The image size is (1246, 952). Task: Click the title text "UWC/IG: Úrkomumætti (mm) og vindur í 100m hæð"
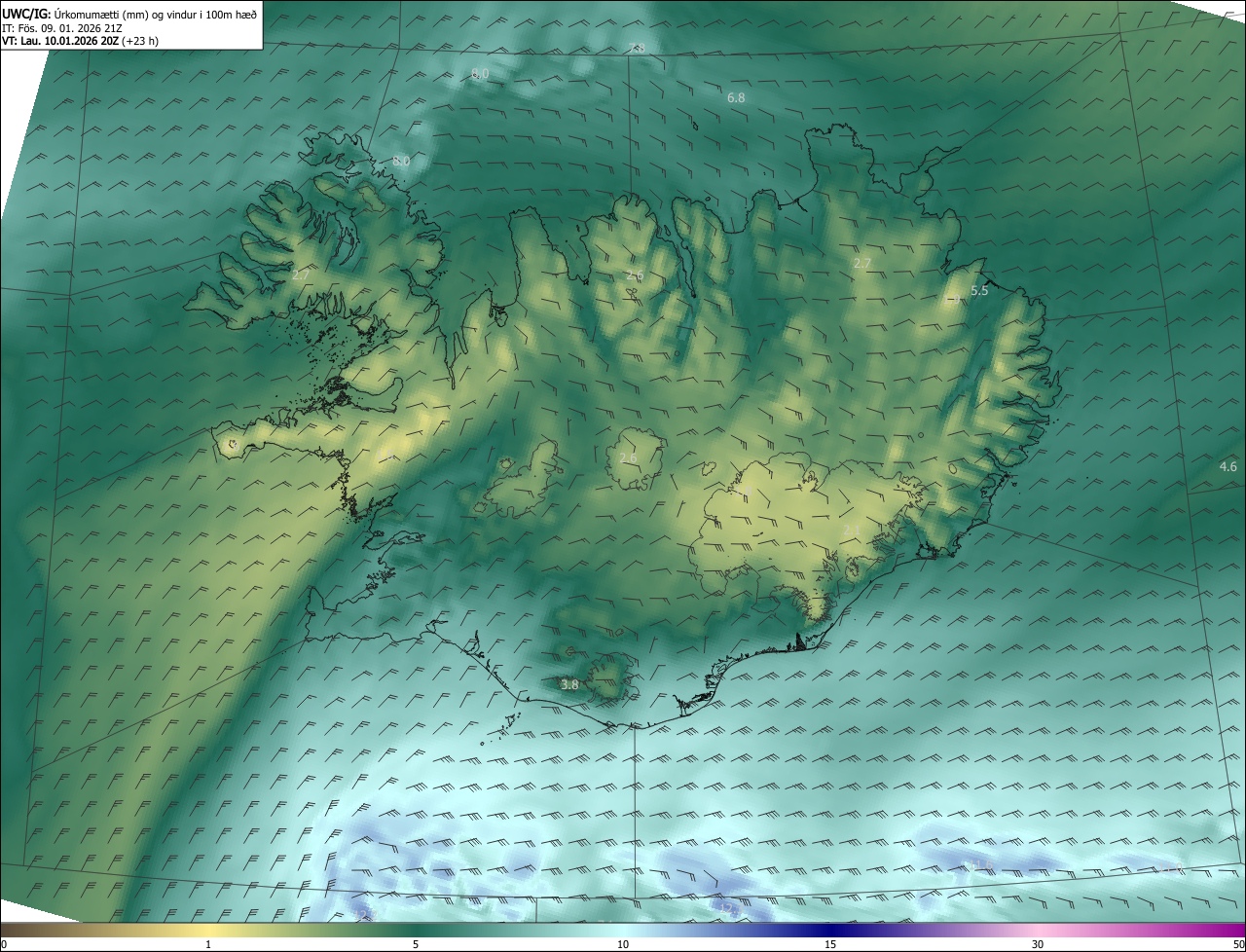(x=128, y=13)
